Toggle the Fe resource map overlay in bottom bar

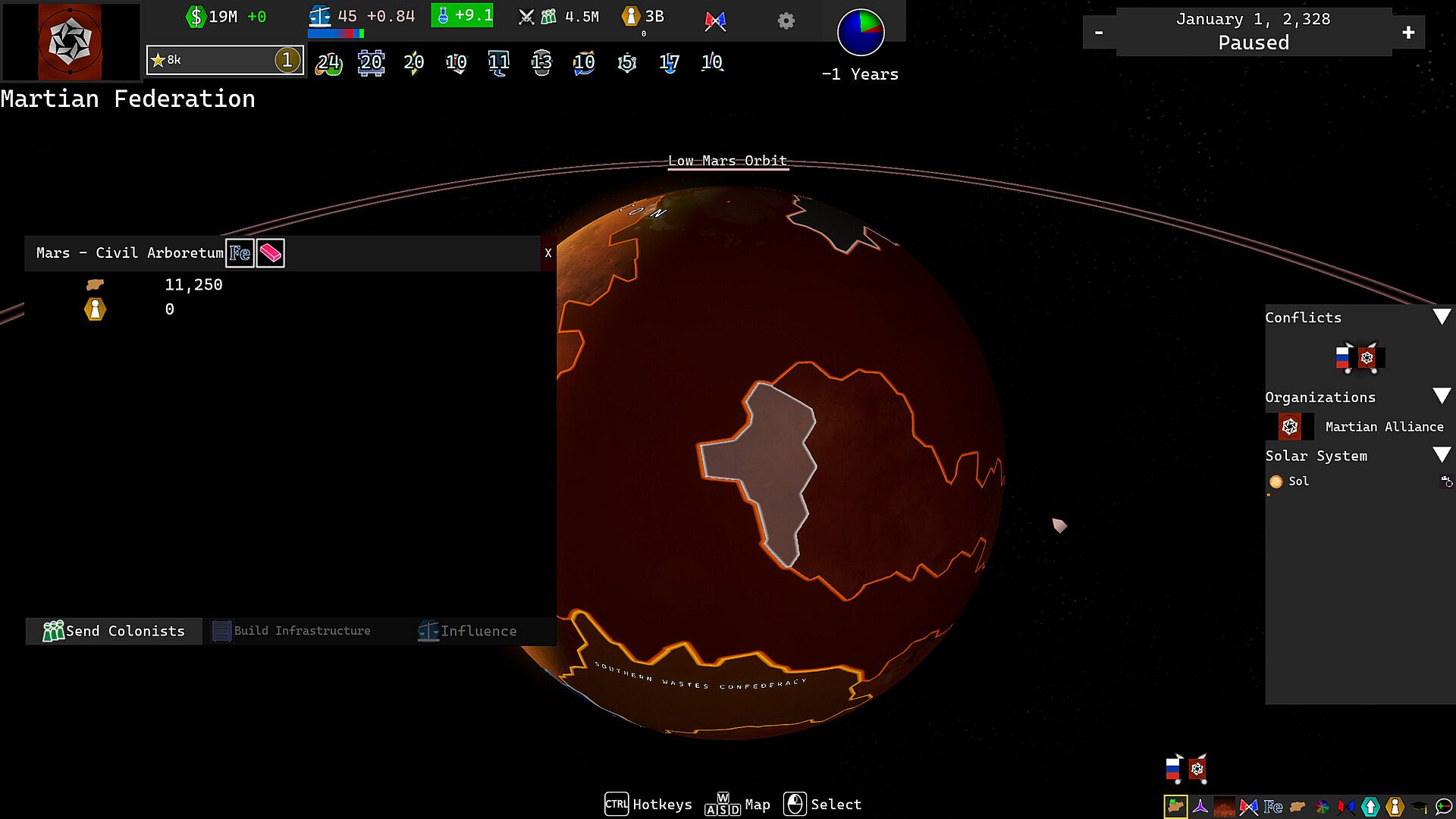1273,807
